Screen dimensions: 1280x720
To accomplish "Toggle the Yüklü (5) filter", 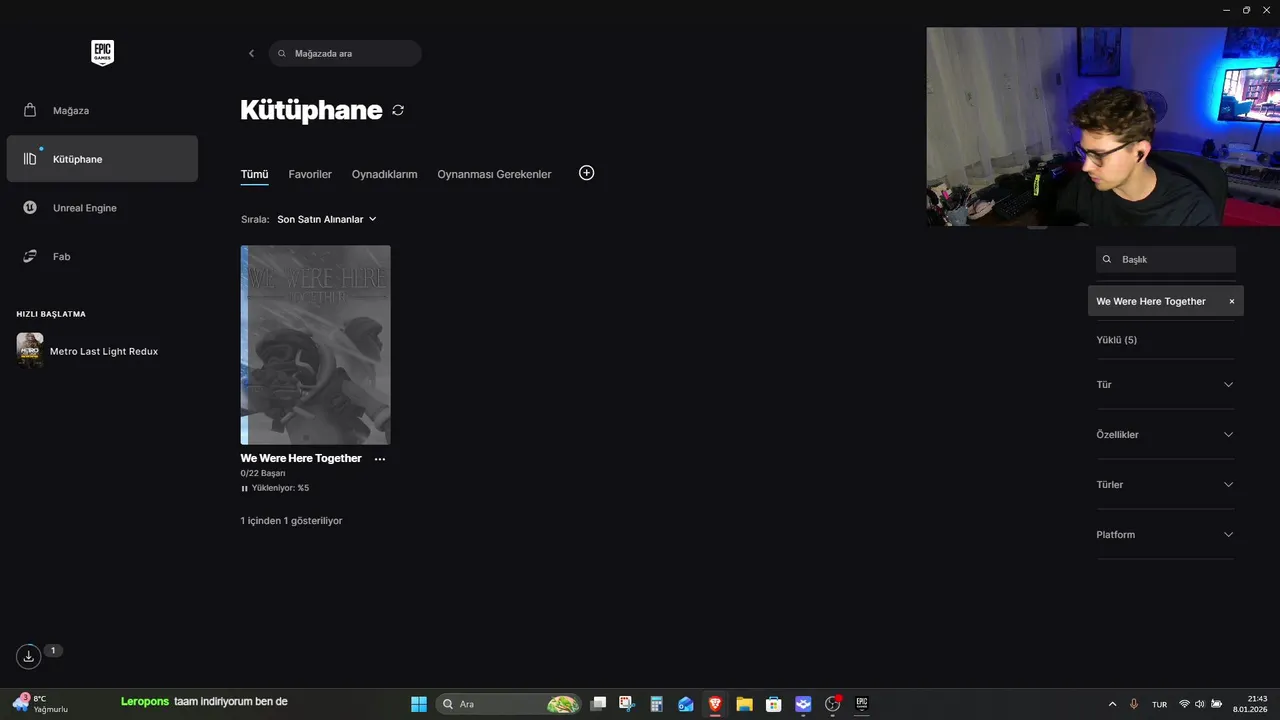I will point(1116,340).
